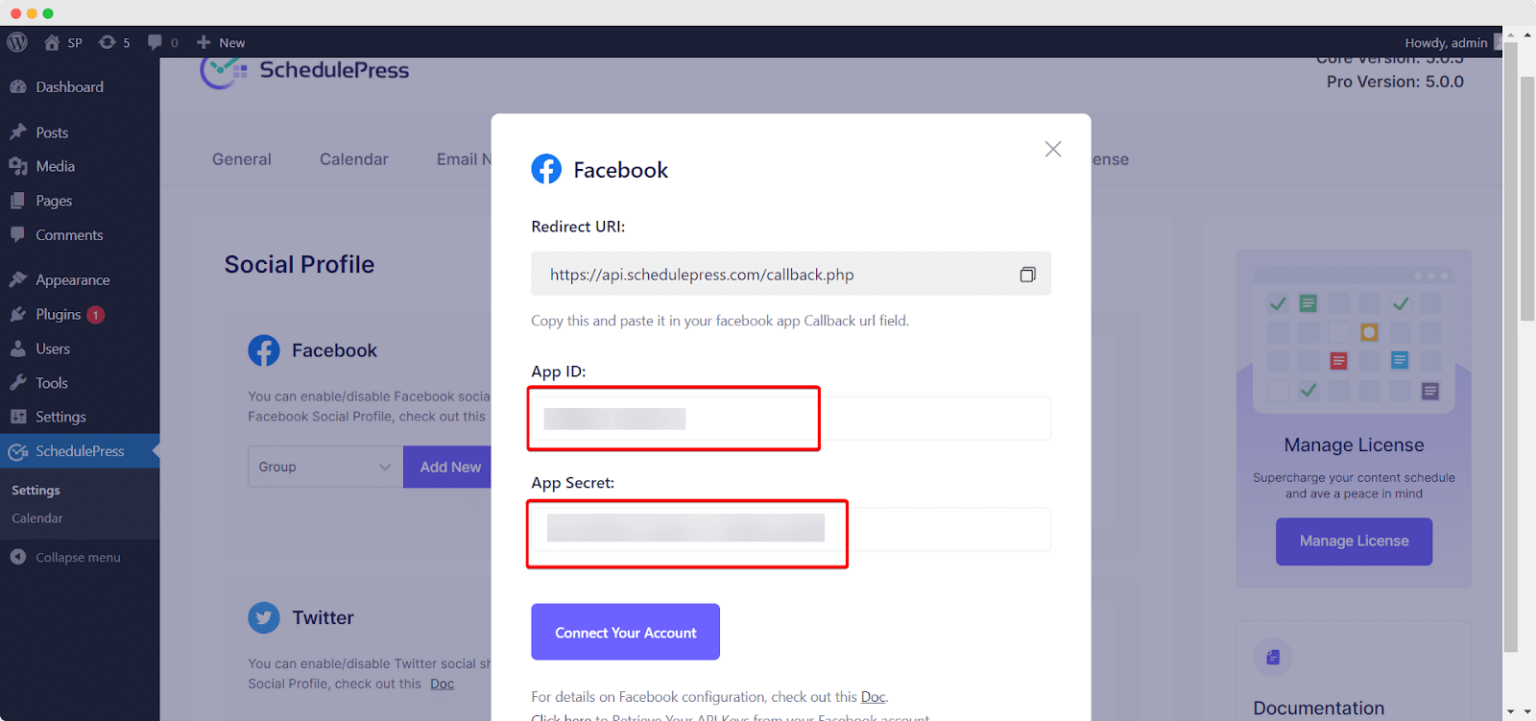Image resolution: width=1536 pixels, height=721 pixels.
Task: Click the Facebook logo in the modal header
Action: (x=546, y=169)
